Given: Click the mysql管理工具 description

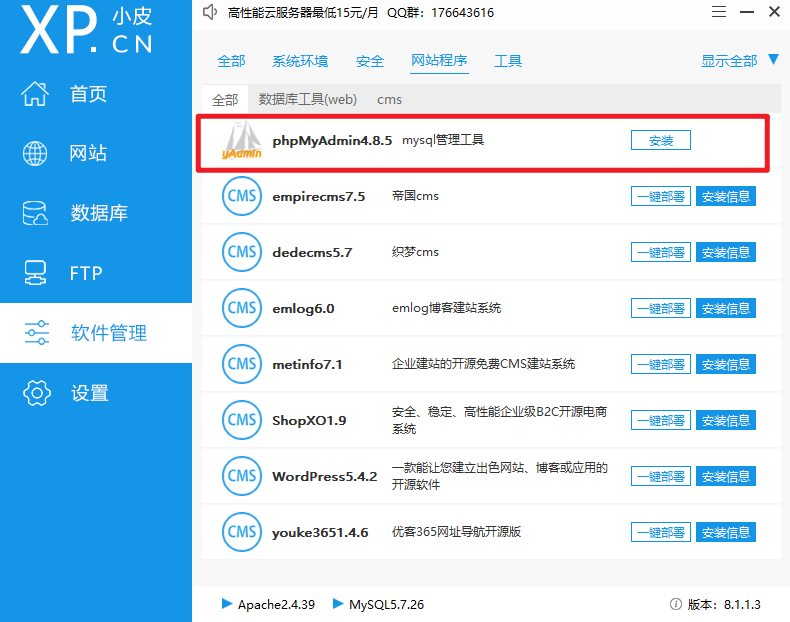Looking at the screenshot, I should click(x=443, y=140).
